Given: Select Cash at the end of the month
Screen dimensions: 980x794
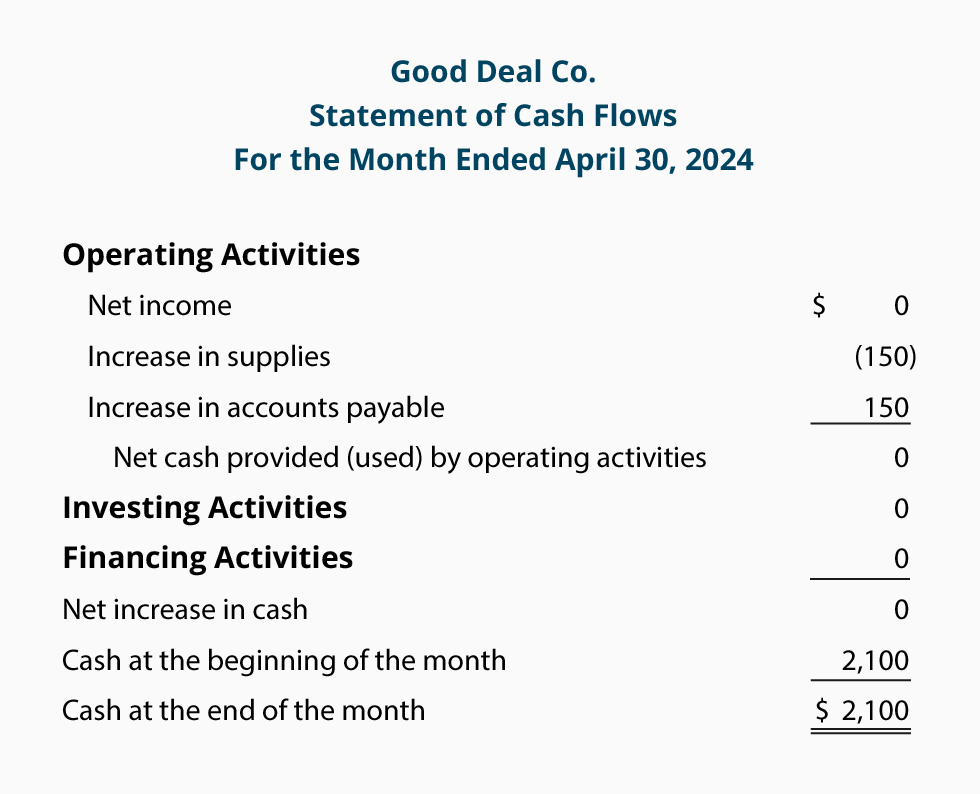Looking at the screenshot, I should 243,711.
